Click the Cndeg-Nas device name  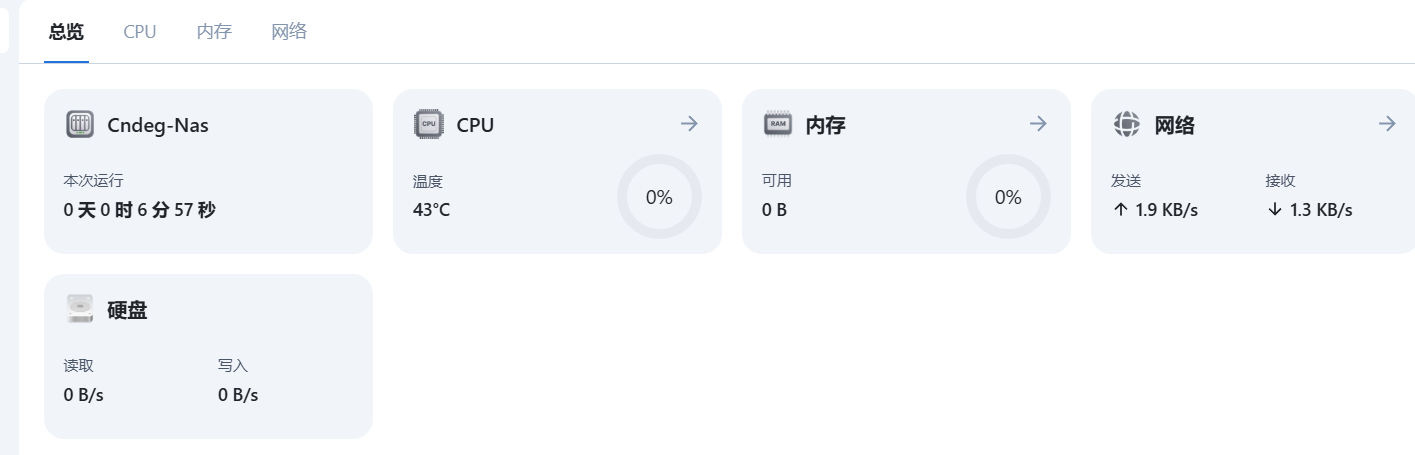click(158, 125)
